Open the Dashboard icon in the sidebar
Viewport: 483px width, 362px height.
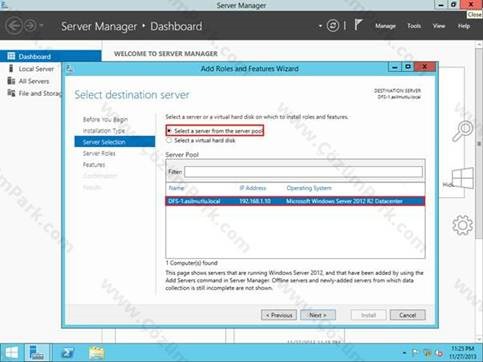click(x=11, y=56)
